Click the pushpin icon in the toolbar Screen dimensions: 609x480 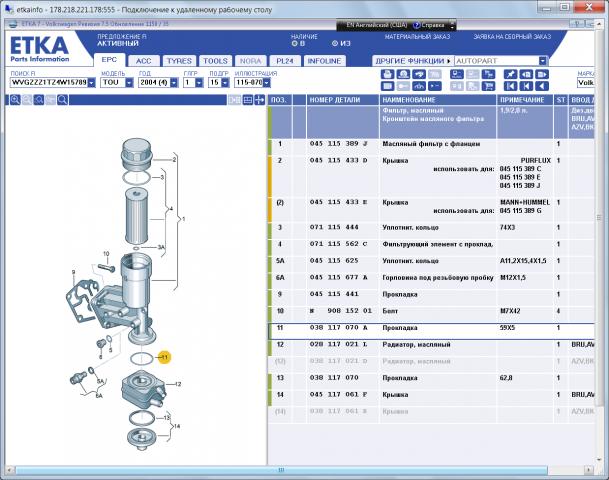pos(510,74)
